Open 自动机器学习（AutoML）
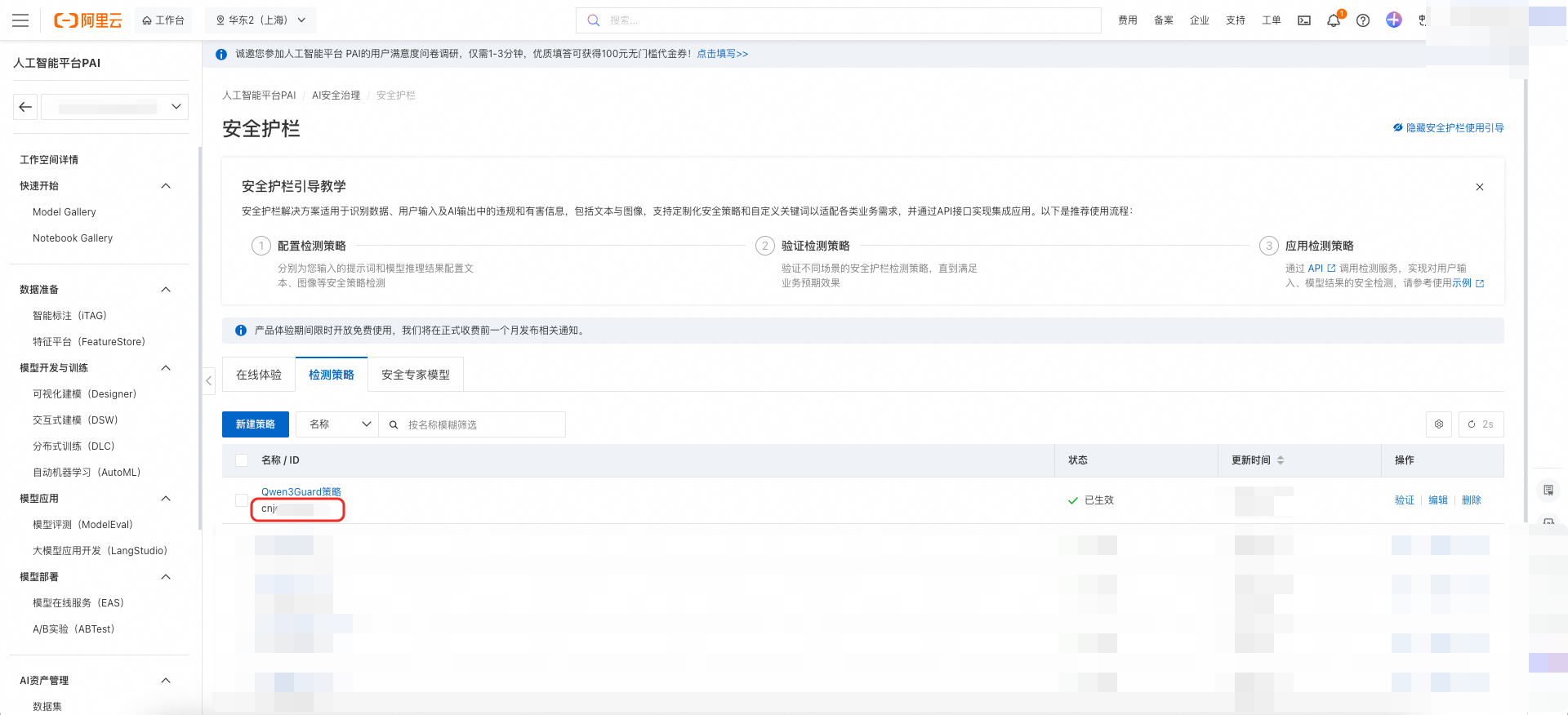 pyautogui.click(x=87, y=473)
